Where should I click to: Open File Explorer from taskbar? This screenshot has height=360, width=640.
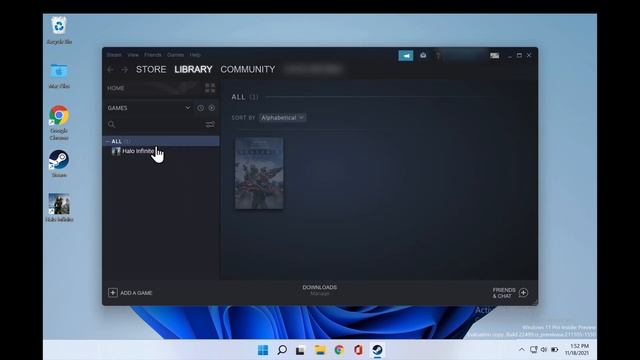click(320, 350)
